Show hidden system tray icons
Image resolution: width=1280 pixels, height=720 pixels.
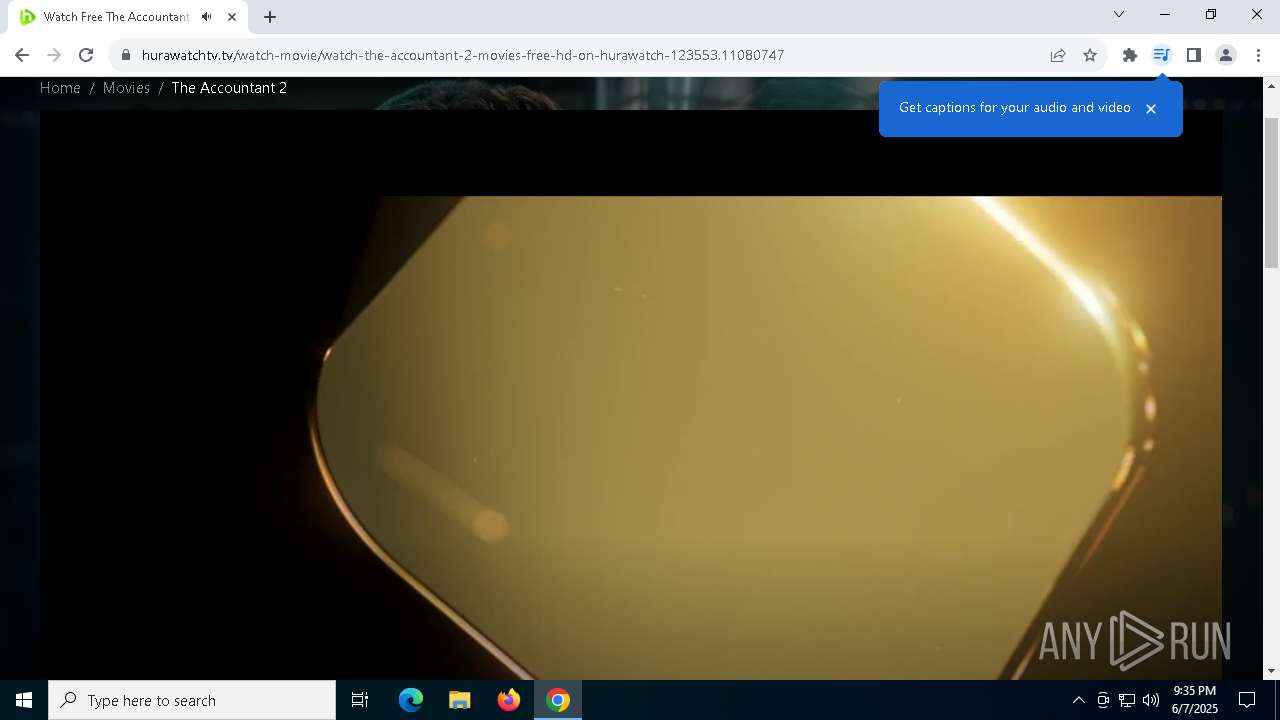(x=1078, y=700)
